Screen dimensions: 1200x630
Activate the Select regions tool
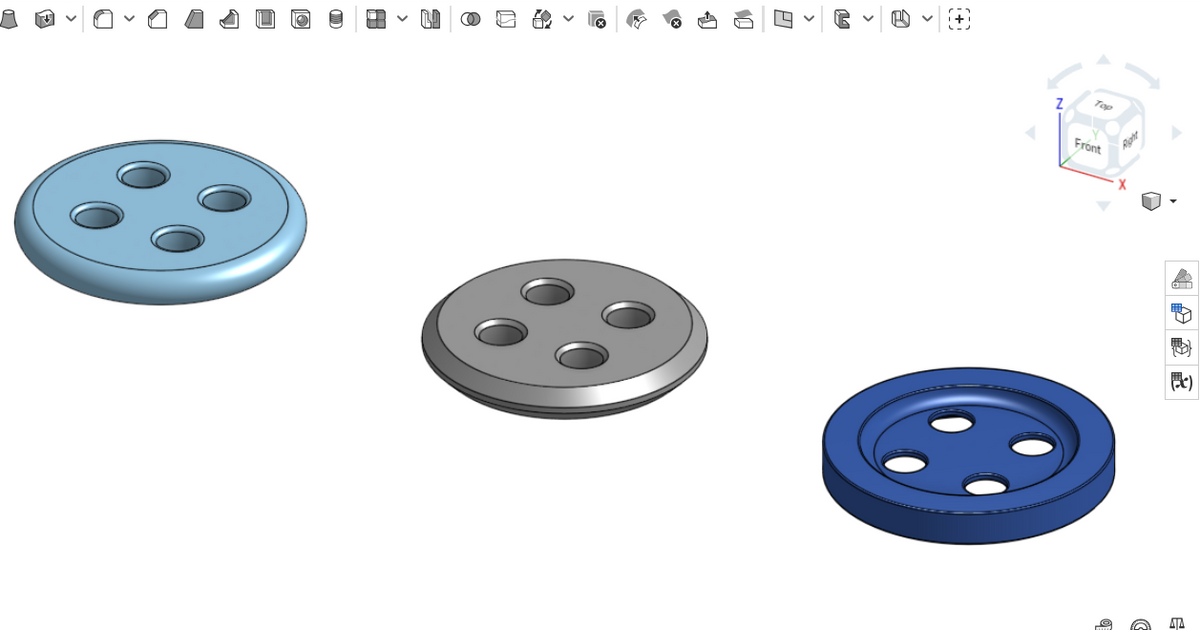point(959,18)
